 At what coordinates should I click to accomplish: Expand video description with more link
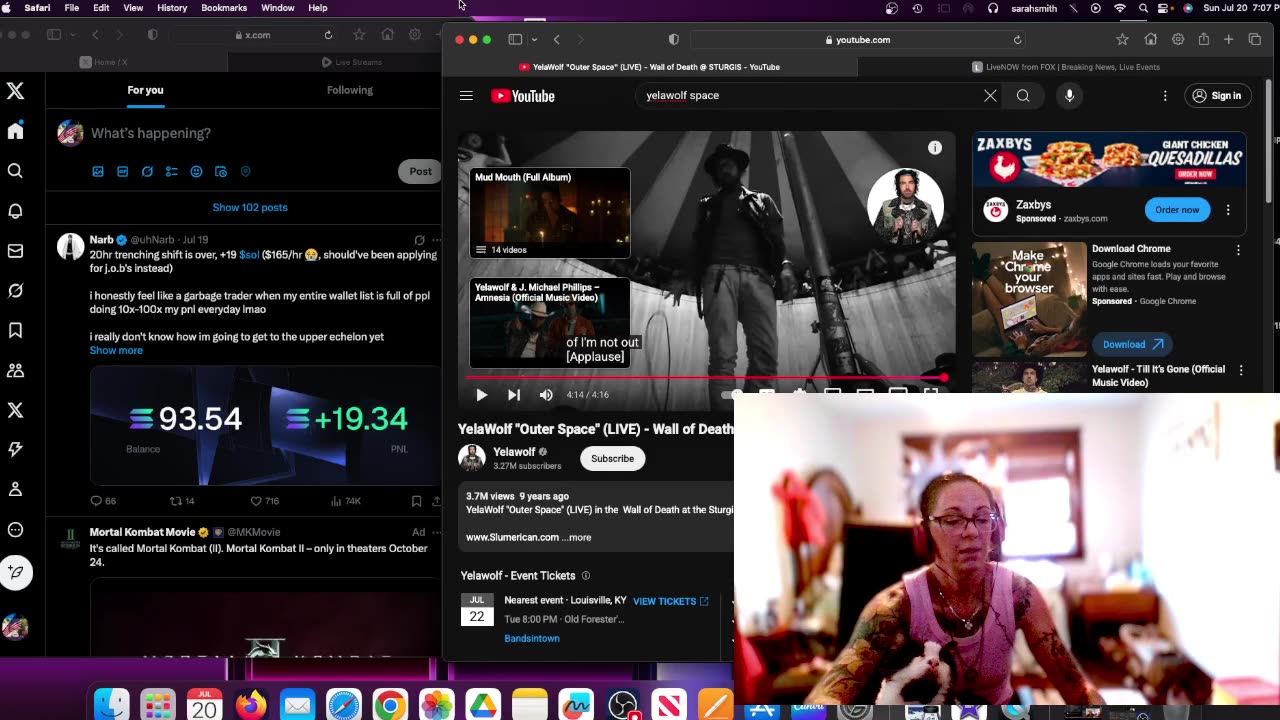(x=577, y=537)
